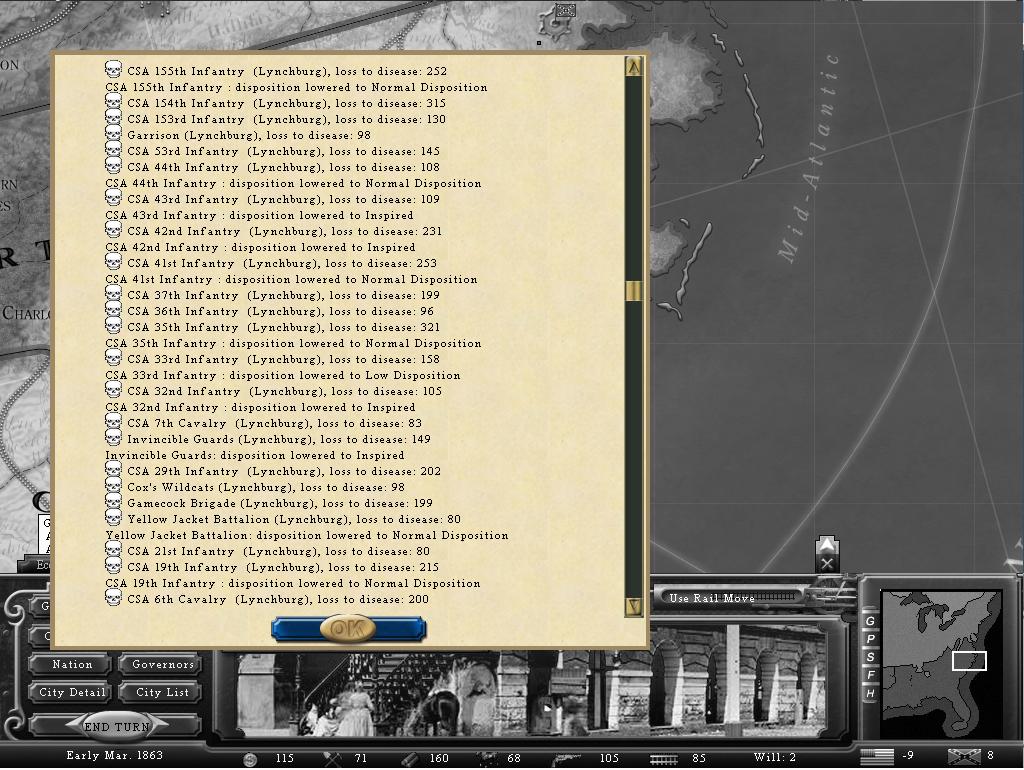Click the report scrollbar down arrow
Image resolution: width=1024 pixels, height=770 pixels.
[x=633, y=606]
